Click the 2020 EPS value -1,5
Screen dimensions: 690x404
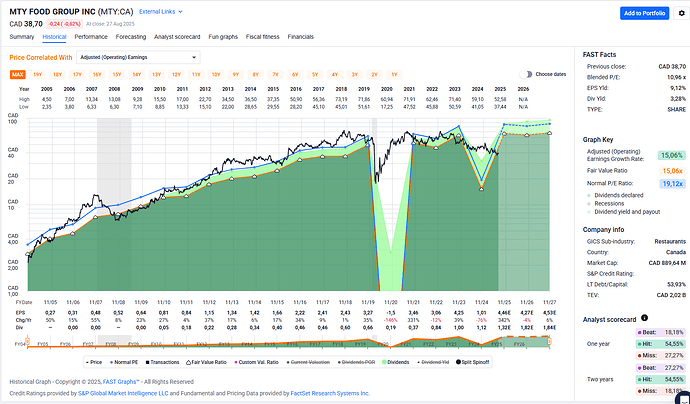tap(391, 313)
